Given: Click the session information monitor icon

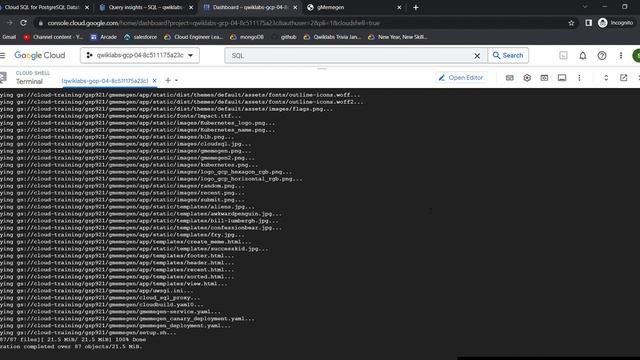Looking at the screenshot, I should (562, 78).
